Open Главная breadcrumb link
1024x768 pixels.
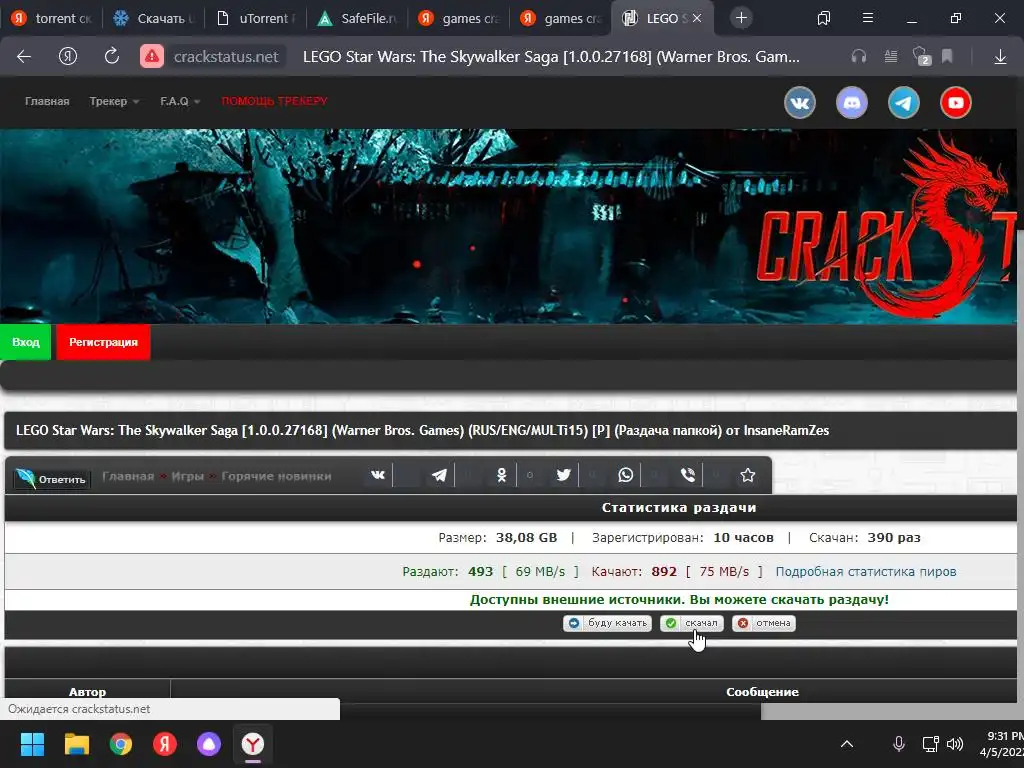coord(128,476)
